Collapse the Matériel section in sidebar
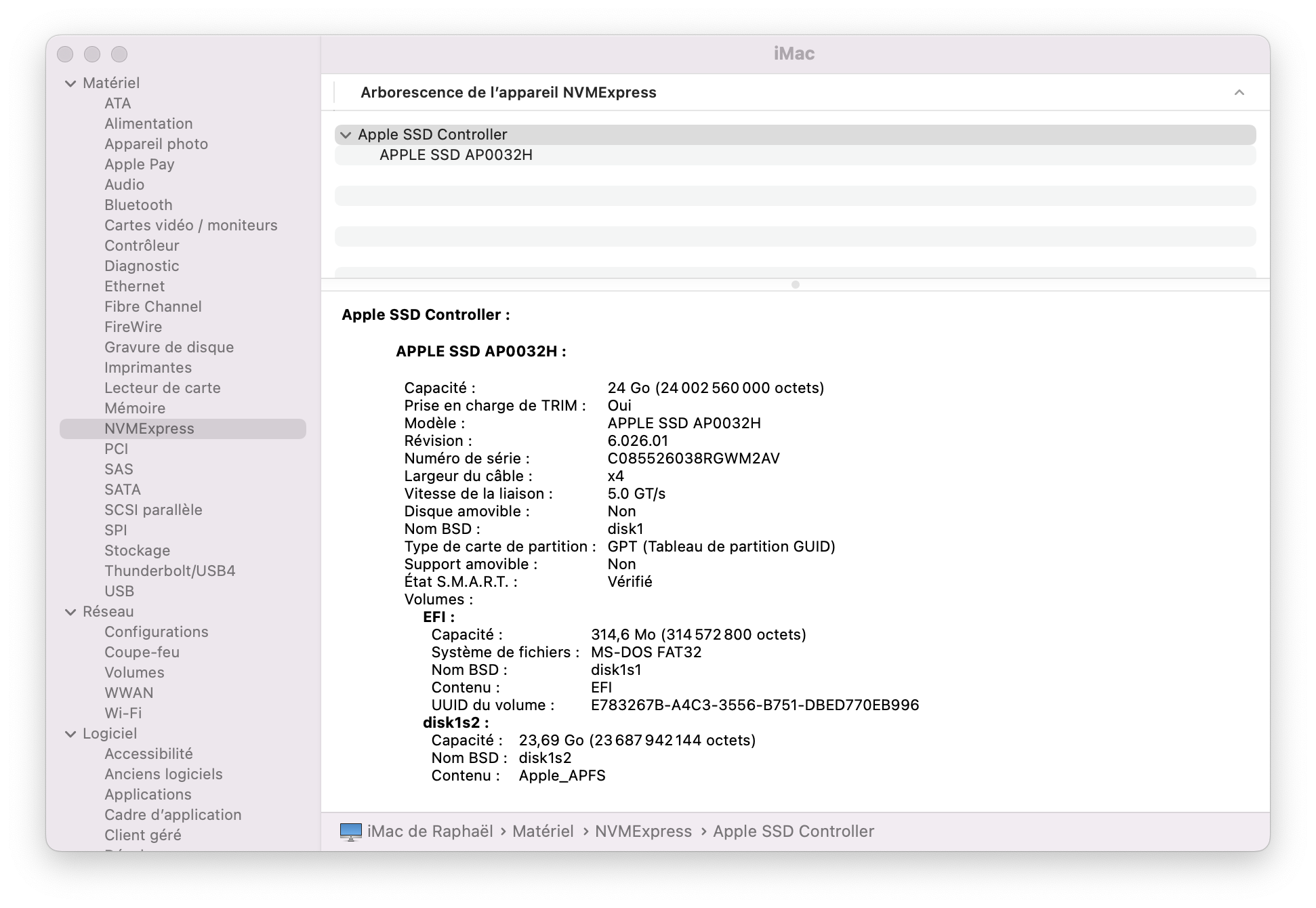 point(70,83)
